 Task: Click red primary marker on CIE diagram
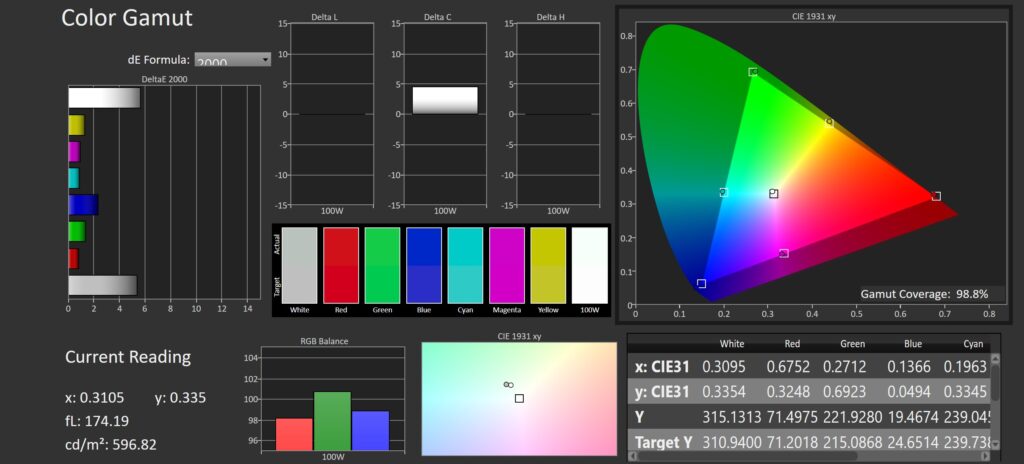click(x=936, y=196)
